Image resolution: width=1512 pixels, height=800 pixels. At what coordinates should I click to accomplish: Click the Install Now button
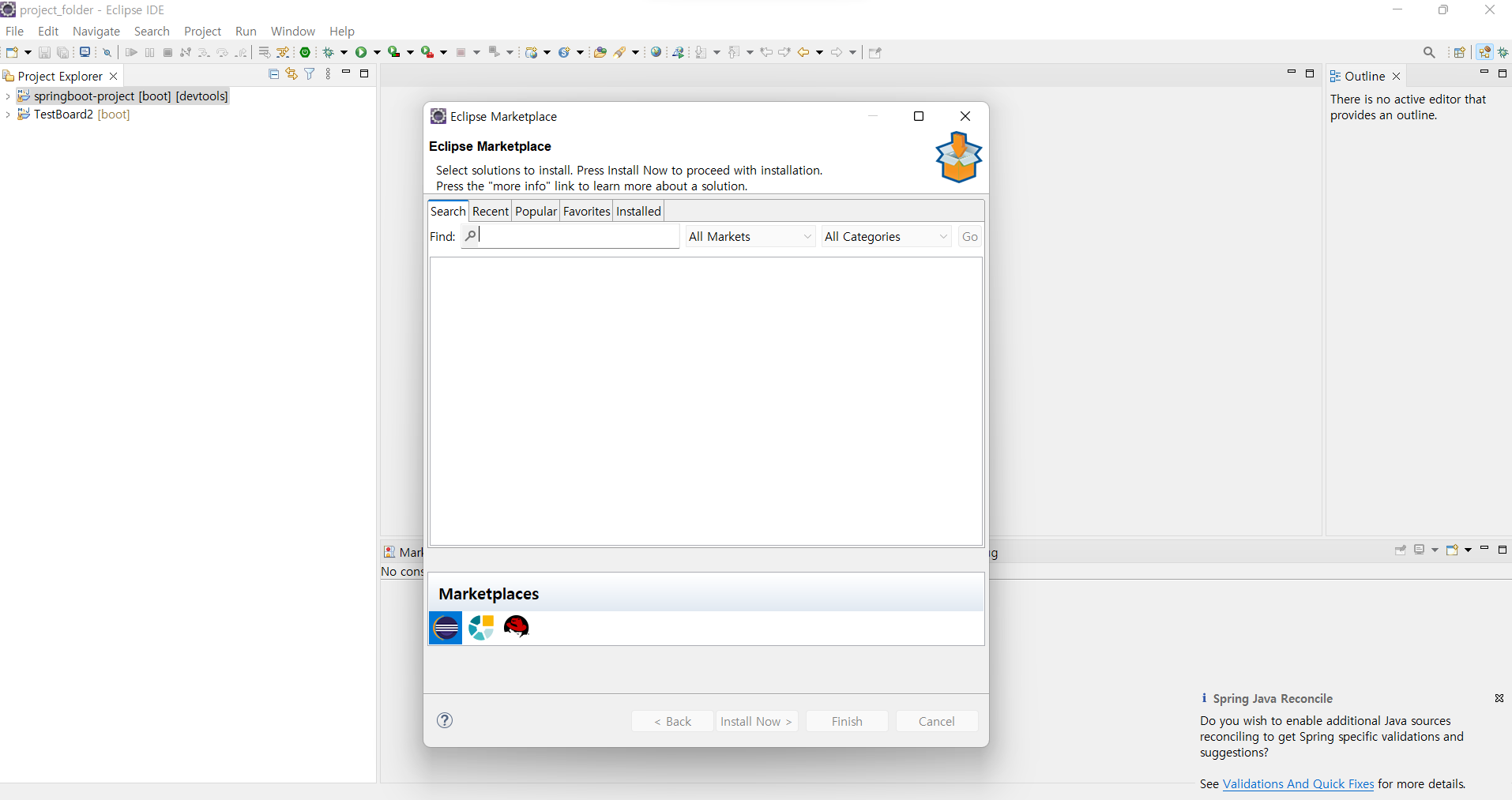click(x=757, y=721)
